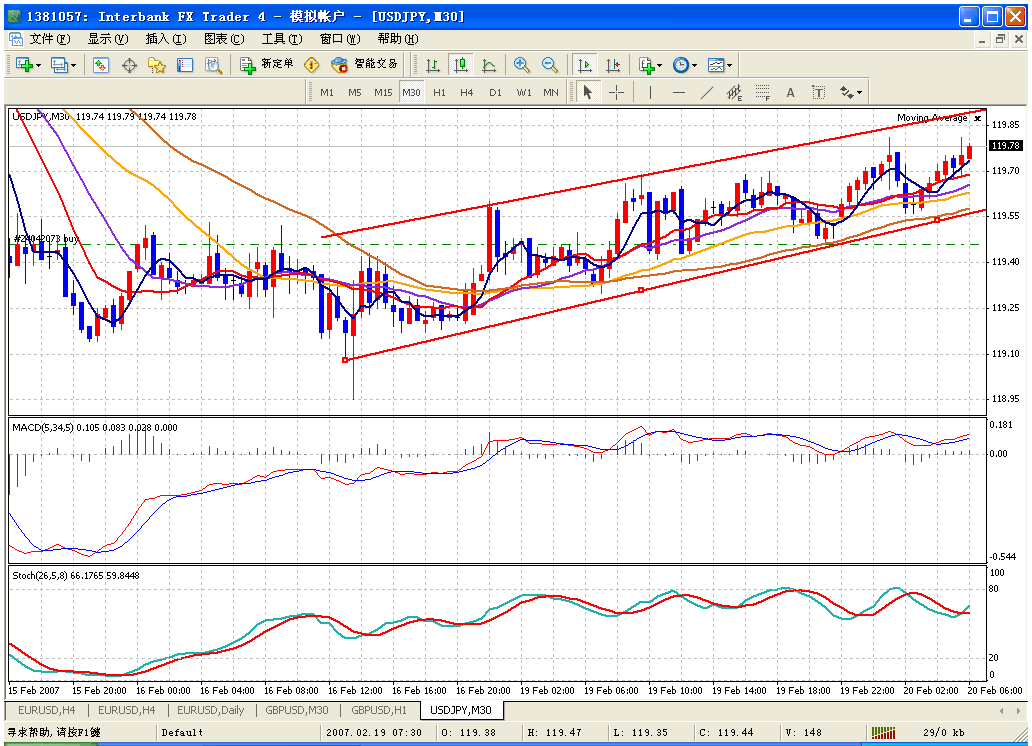Switch chart to line chart mode
Viewport: 1032px width, 746px height.
tap(489, 65)
